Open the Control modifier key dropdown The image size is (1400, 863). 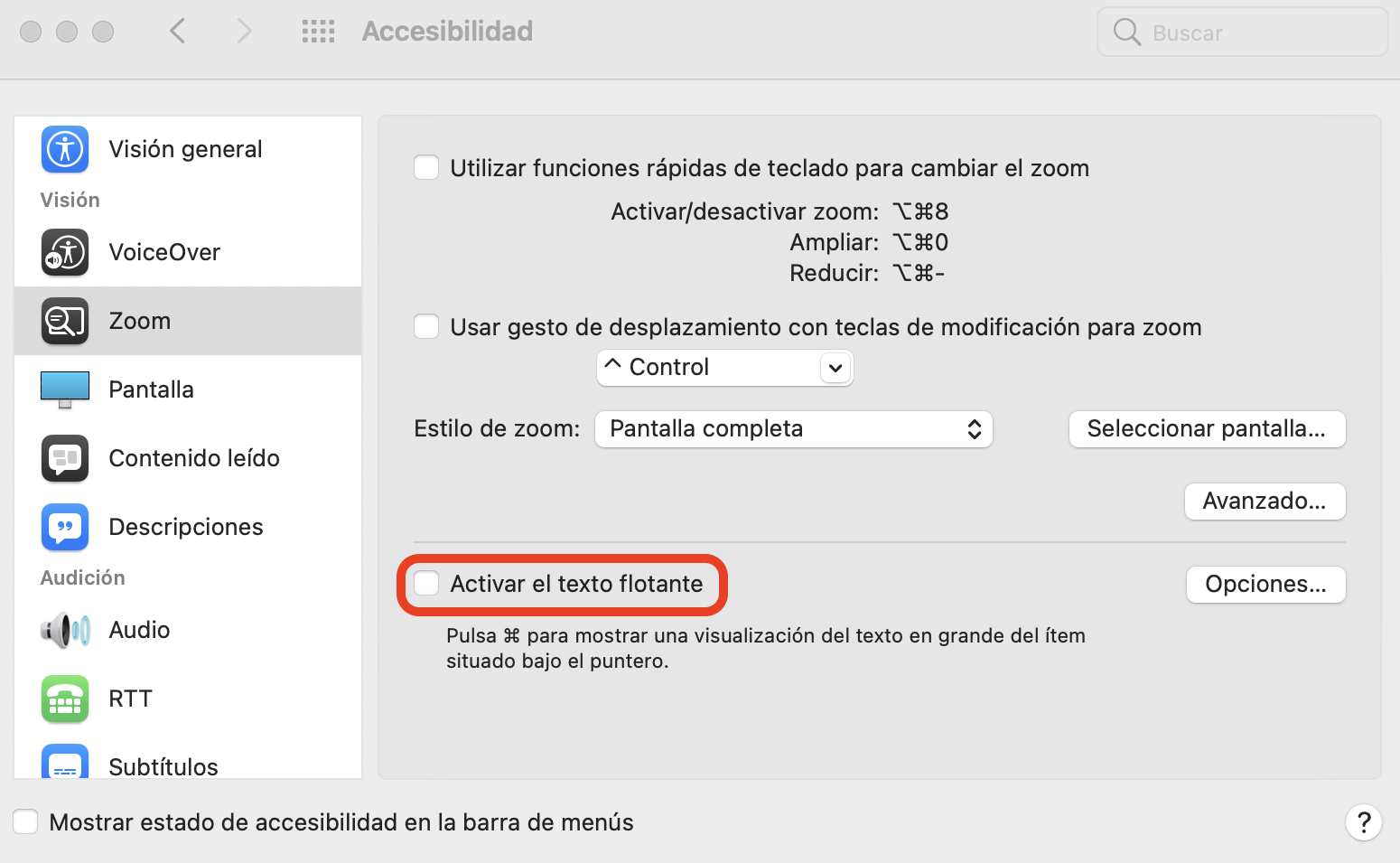(x=724, y=368)
